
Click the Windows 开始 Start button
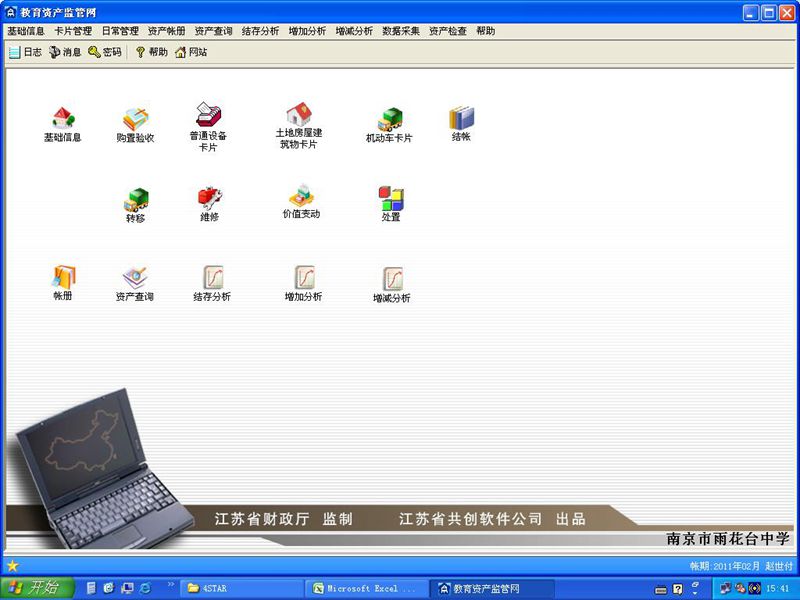36,588
